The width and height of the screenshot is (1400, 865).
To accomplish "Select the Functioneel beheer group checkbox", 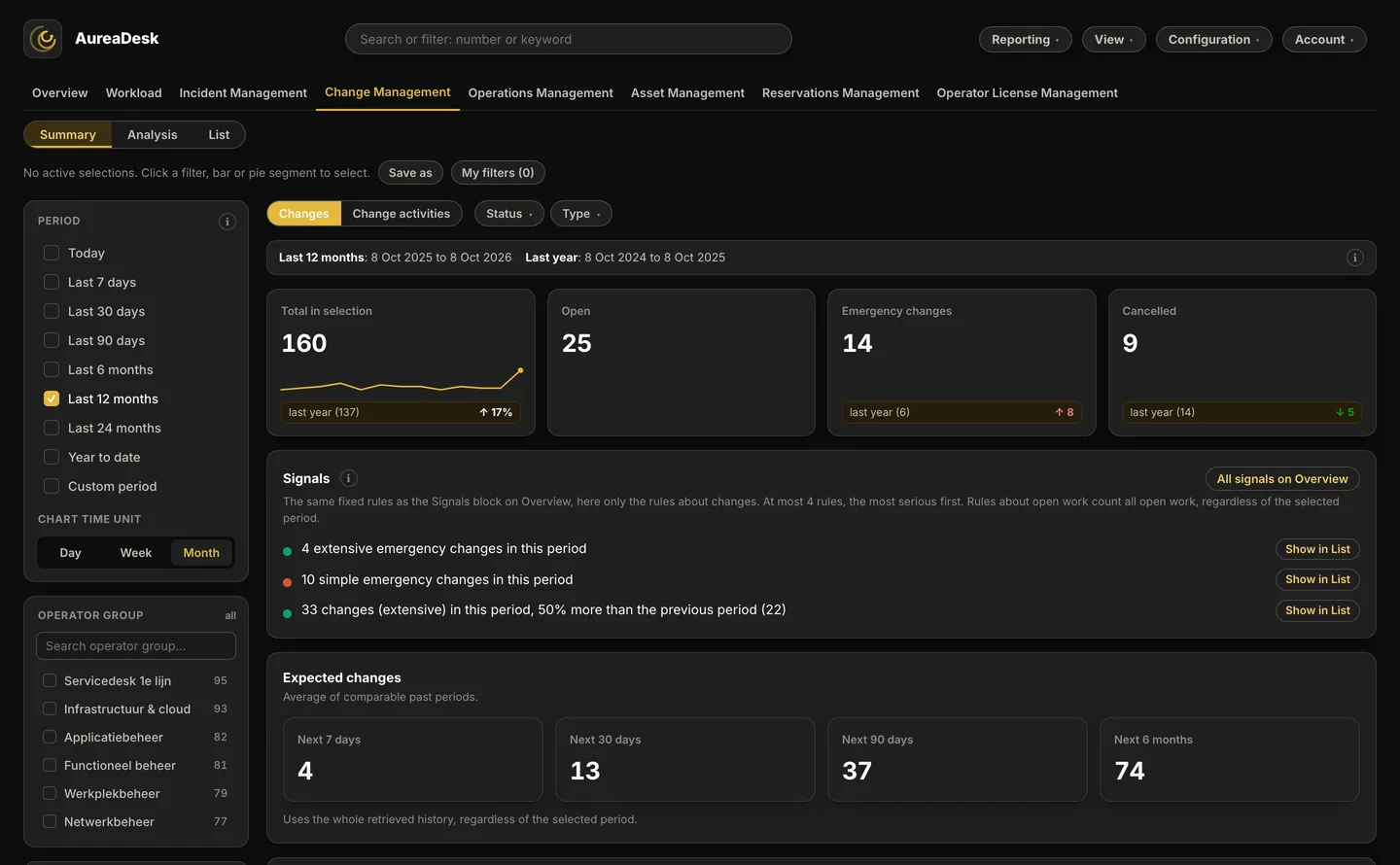I will pos(50,765).
